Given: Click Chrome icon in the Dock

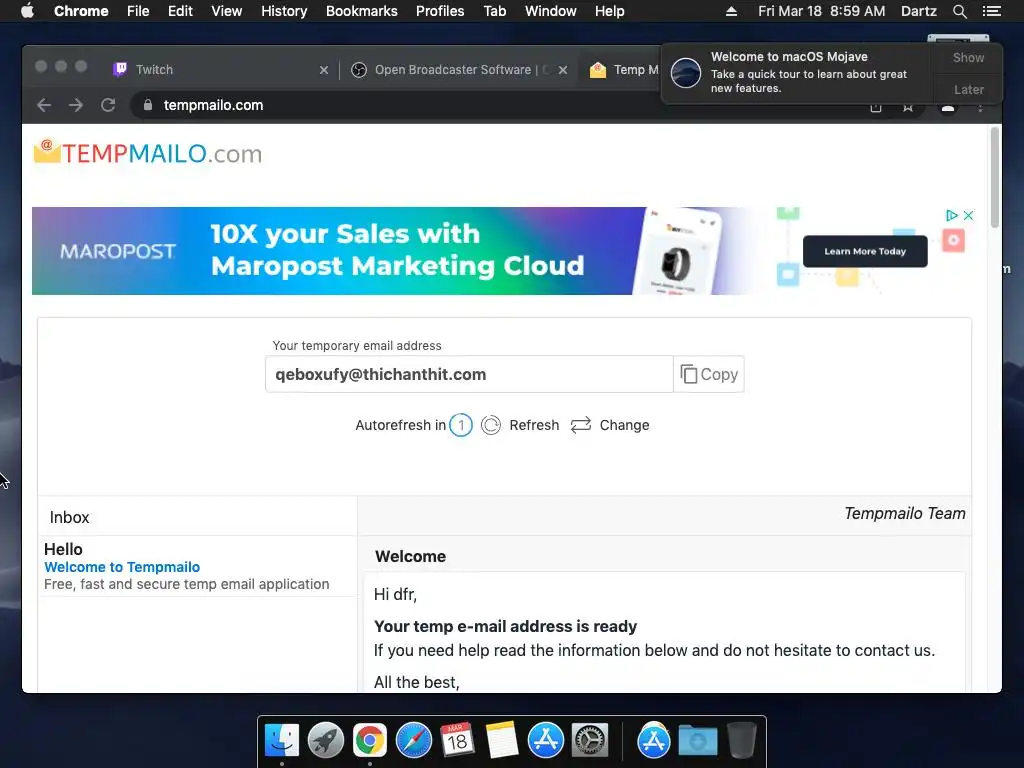Looking at the screenshot, I should (370, 740).
